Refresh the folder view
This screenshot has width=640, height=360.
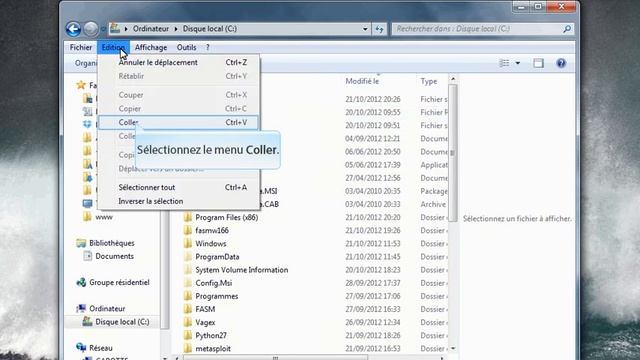[x=380, y=29]
